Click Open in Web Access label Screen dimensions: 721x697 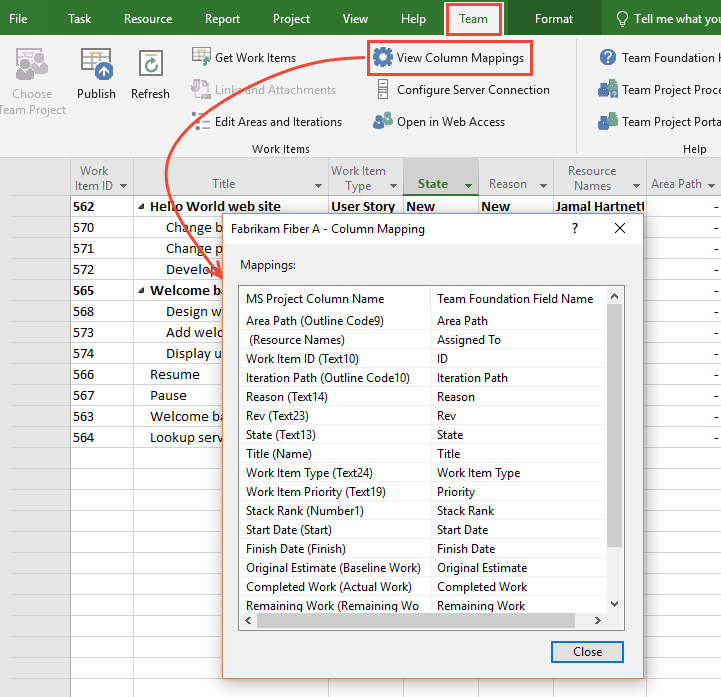click(451, 122)
